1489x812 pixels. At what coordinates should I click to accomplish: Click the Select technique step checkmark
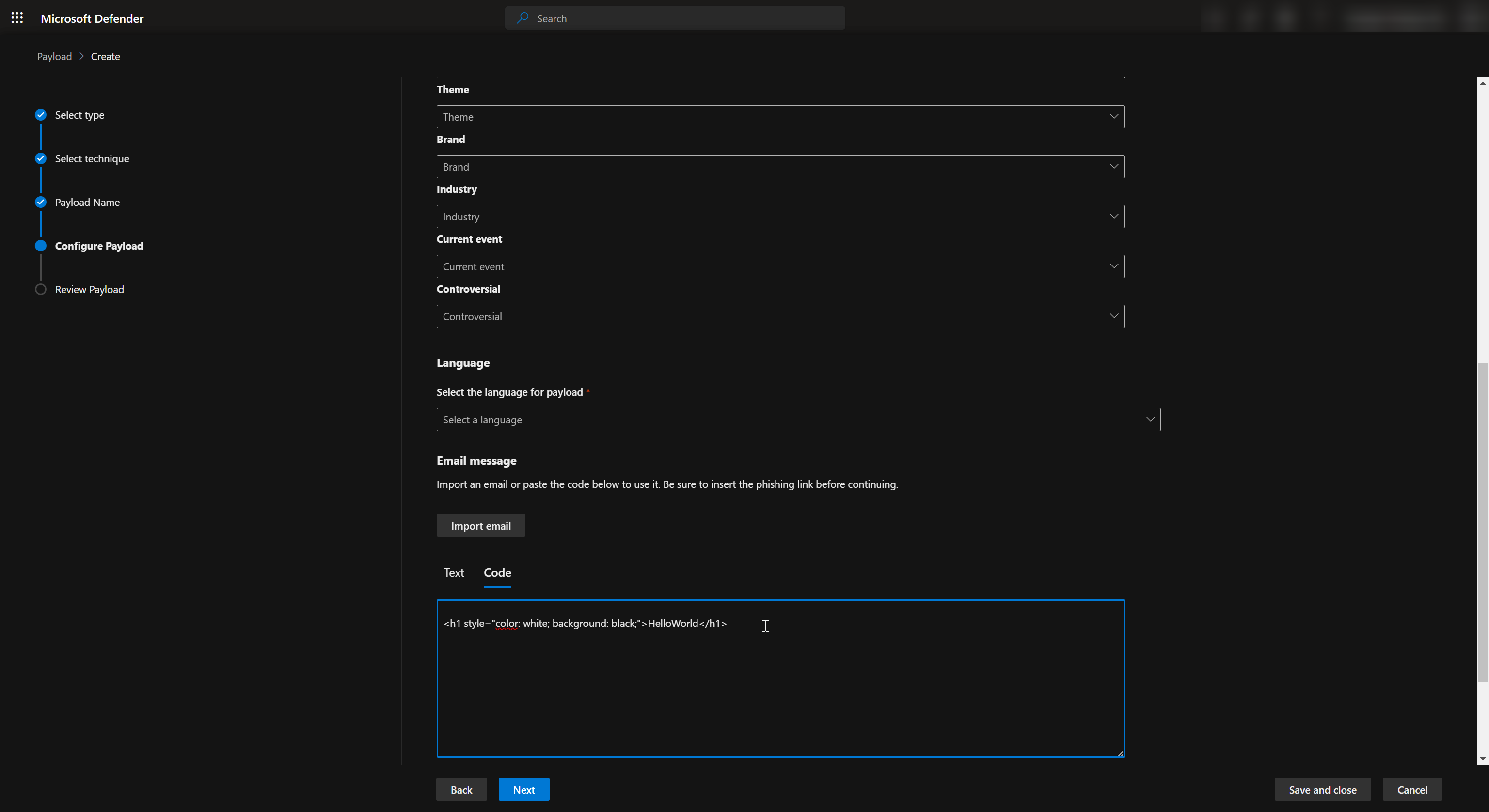pyautogui.click(x=40, y=158)
